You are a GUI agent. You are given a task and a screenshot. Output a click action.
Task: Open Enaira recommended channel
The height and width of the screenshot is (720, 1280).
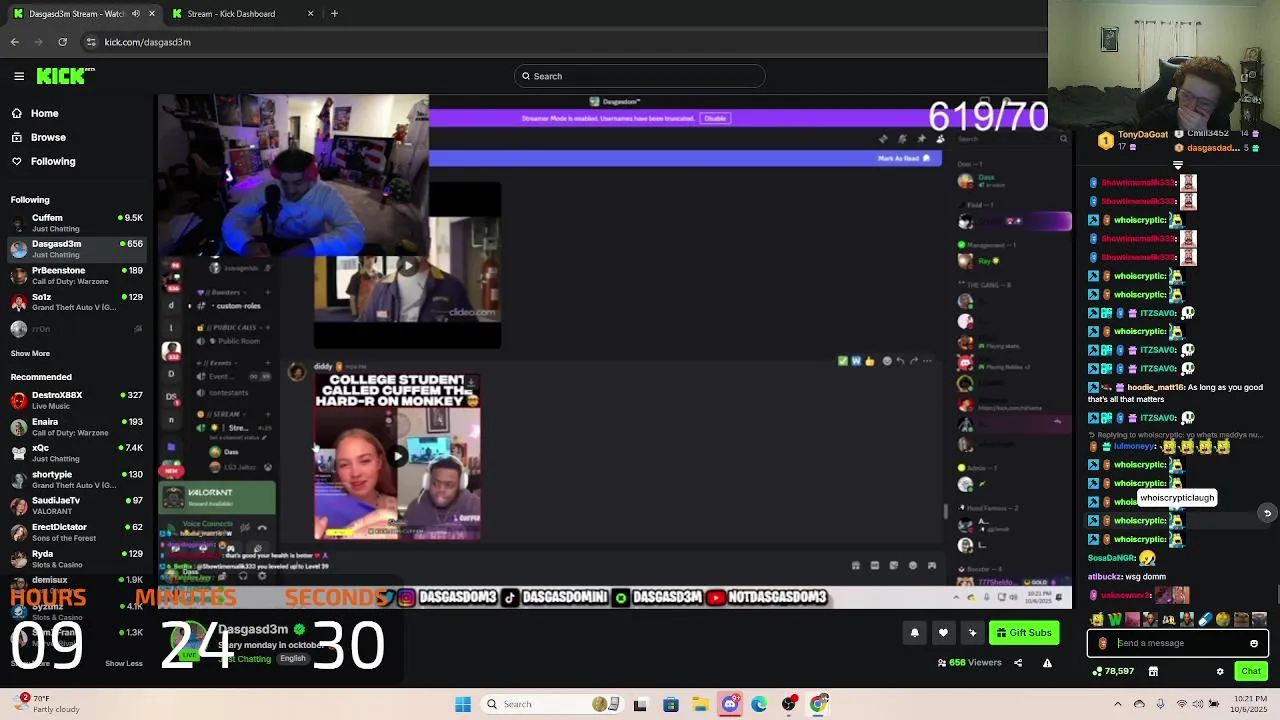(78, 427)
